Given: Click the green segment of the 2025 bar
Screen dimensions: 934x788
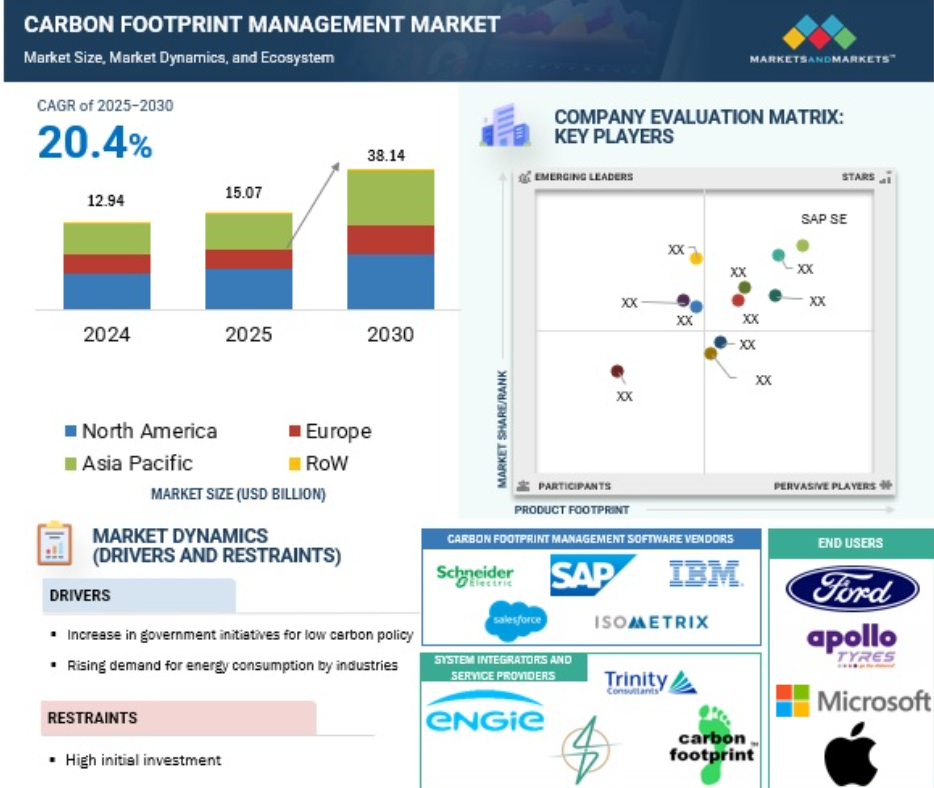Looking at the screenshot, I should pyautogui.click(x=249, y=232).
